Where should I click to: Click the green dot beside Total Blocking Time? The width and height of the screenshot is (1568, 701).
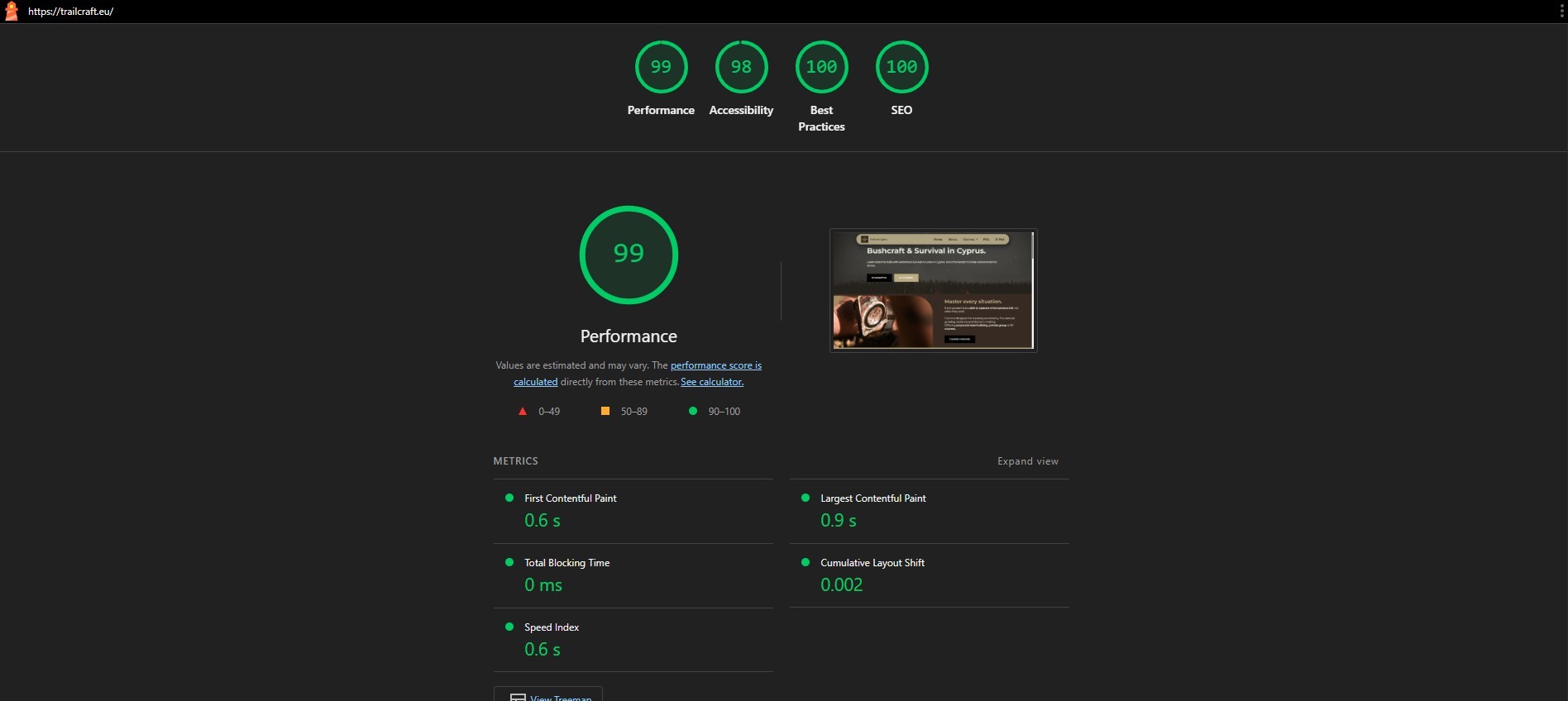pos(509,562)
